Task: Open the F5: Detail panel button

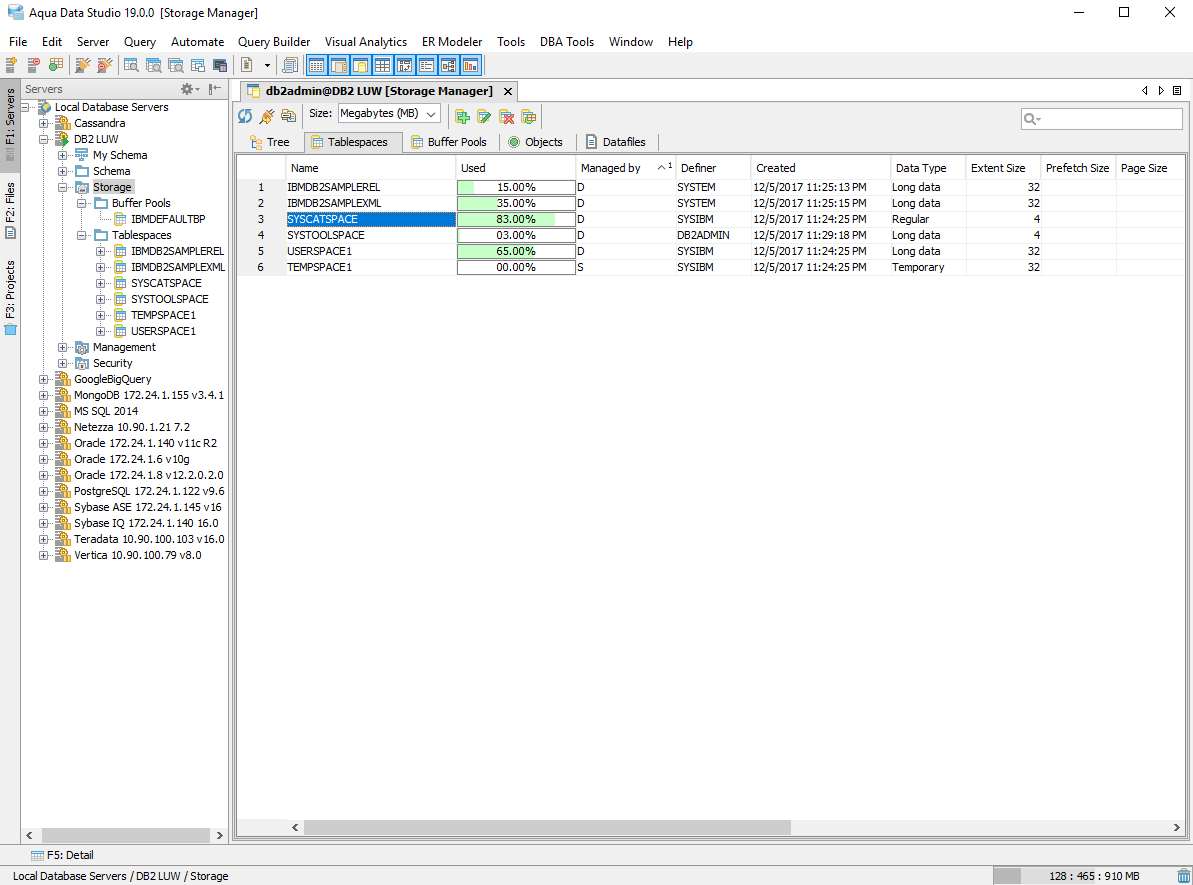Action: [62, 855]
